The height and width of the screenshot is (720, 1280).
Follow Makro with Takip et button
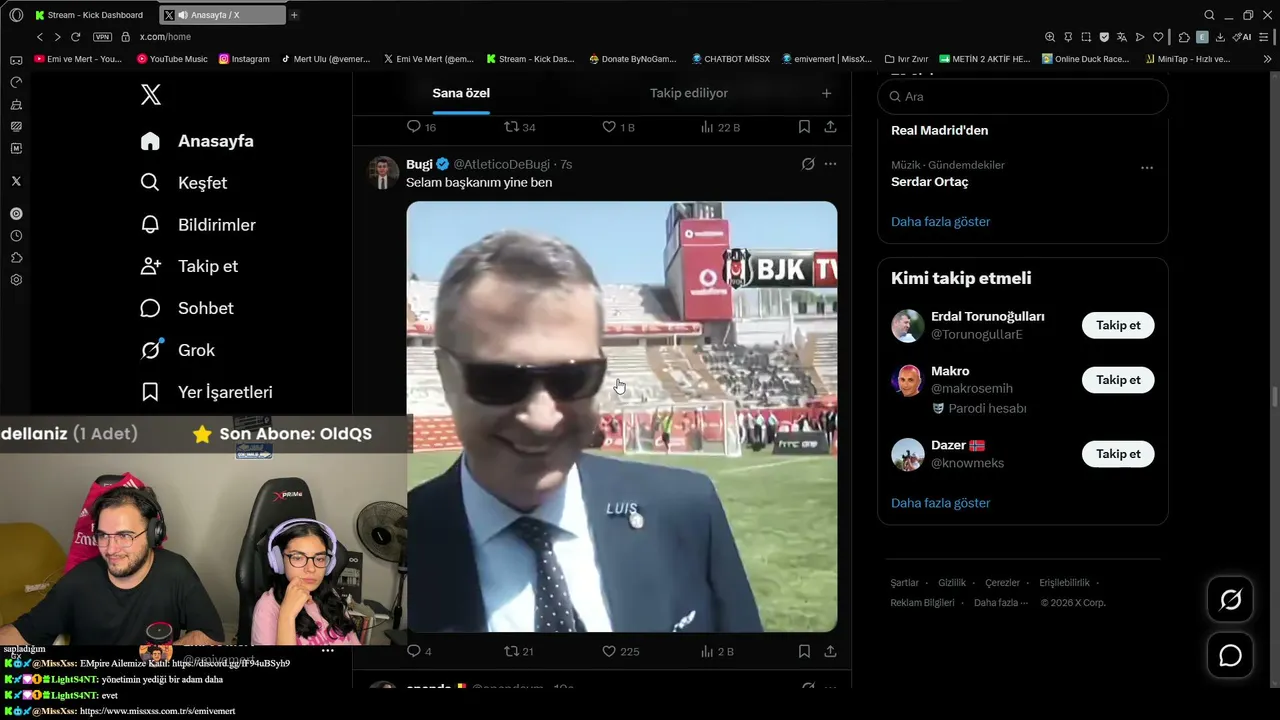(x=1118, y=380)
